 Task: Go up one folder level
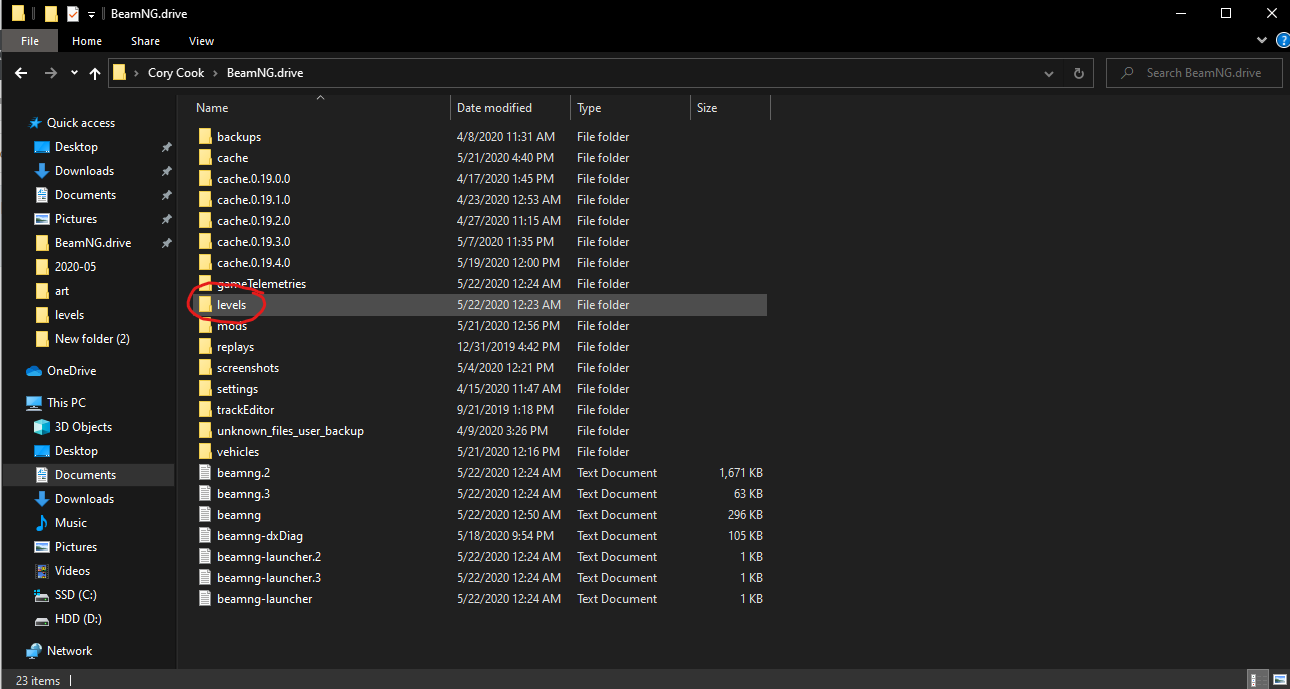(x=95, y=73)
